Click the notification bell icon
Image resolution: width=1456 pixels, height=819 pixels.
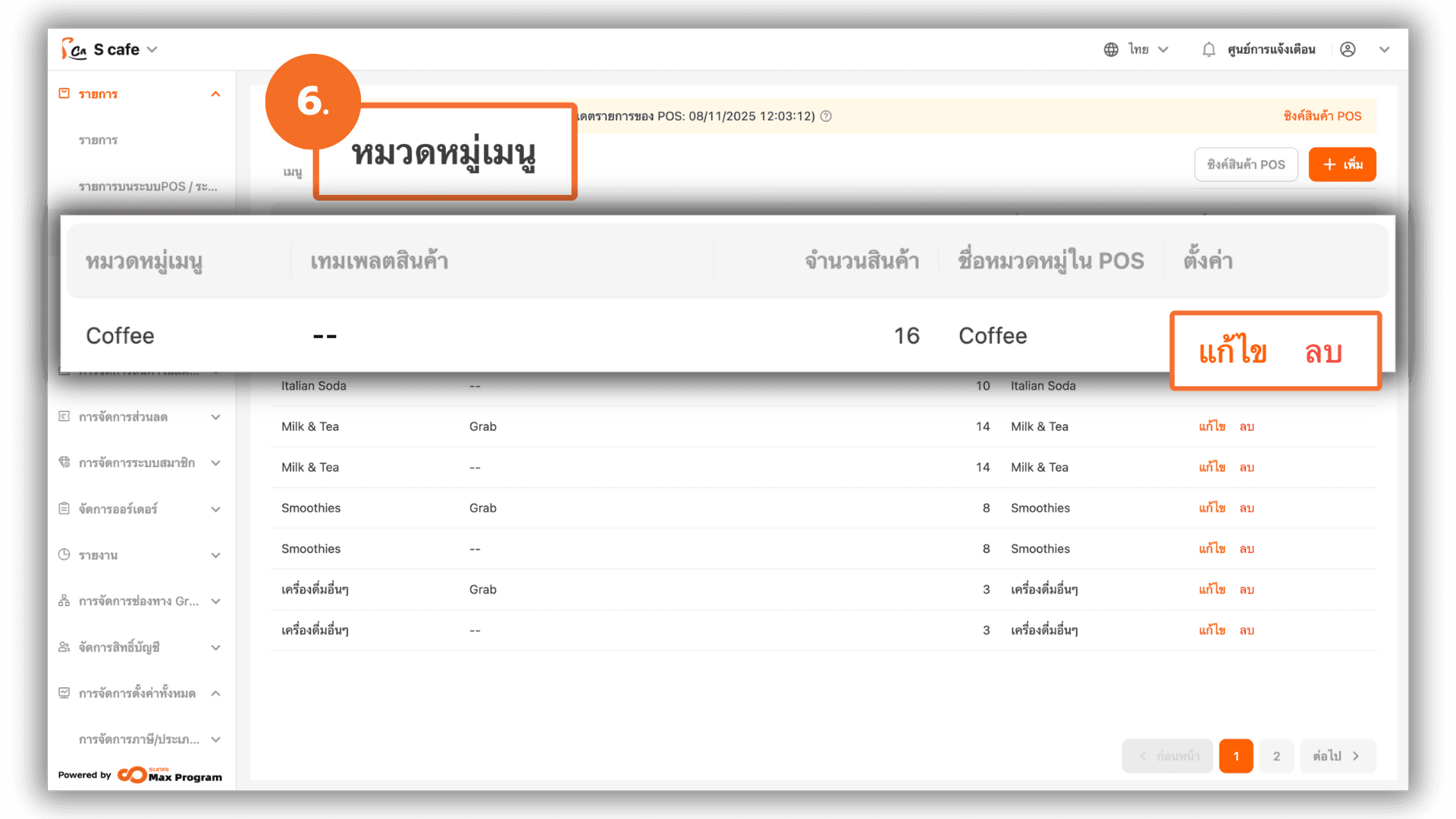(x=1209, y=49)
